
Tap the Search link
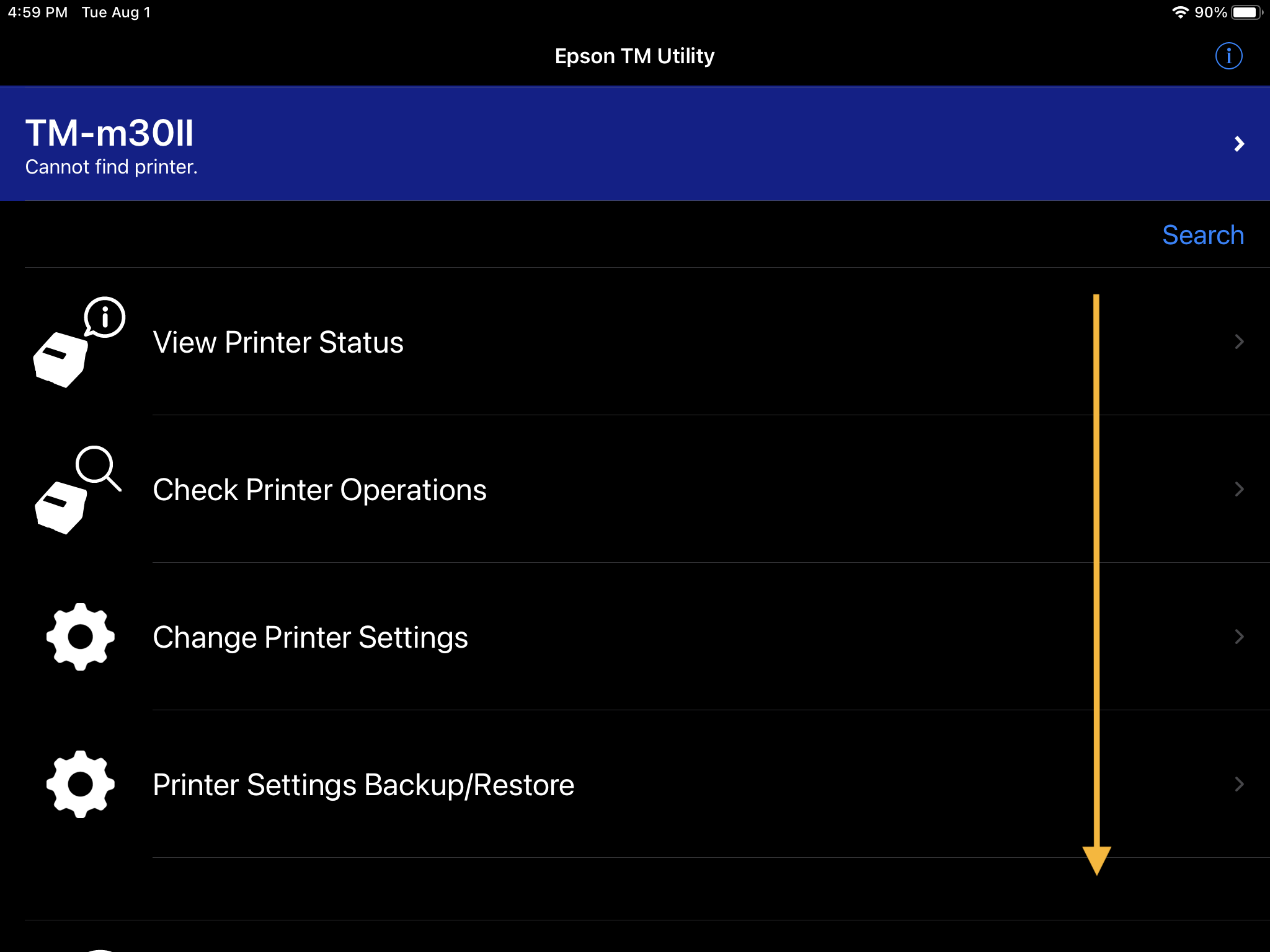tap(1202, 235)
